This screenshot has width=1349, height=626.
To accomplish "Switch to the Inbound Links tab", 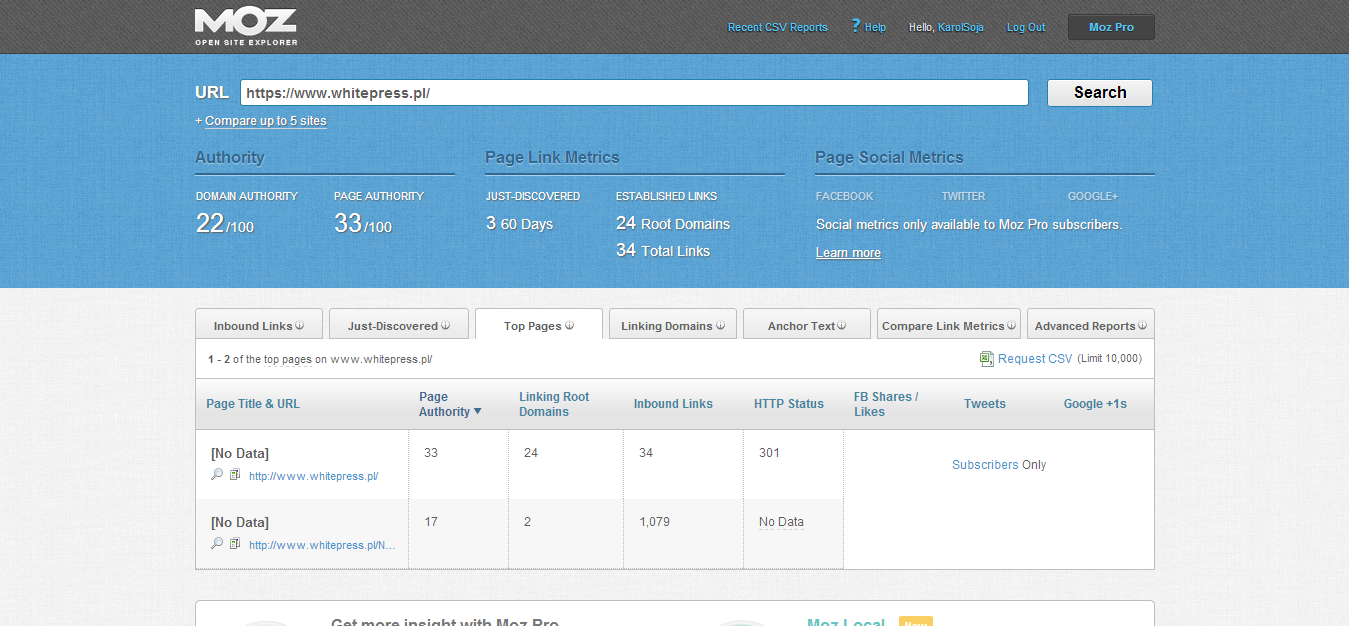I will pos(259,324).
